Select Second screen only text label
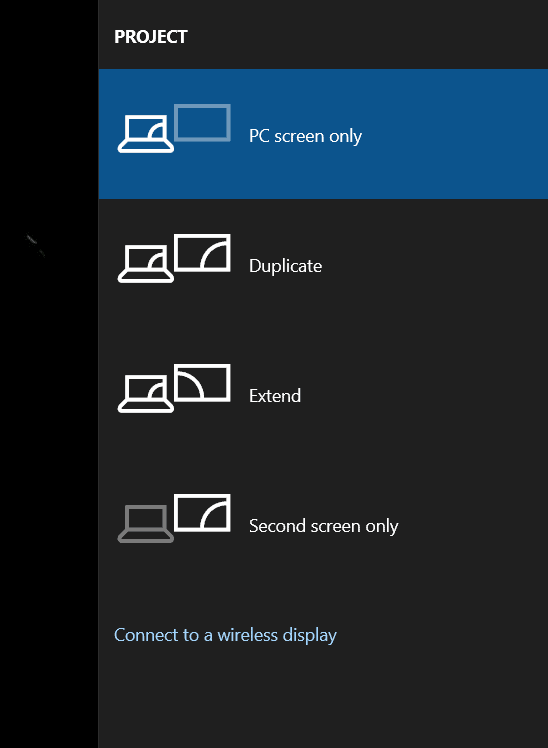This screenshot has height=748, width=548. coord(323,526)
